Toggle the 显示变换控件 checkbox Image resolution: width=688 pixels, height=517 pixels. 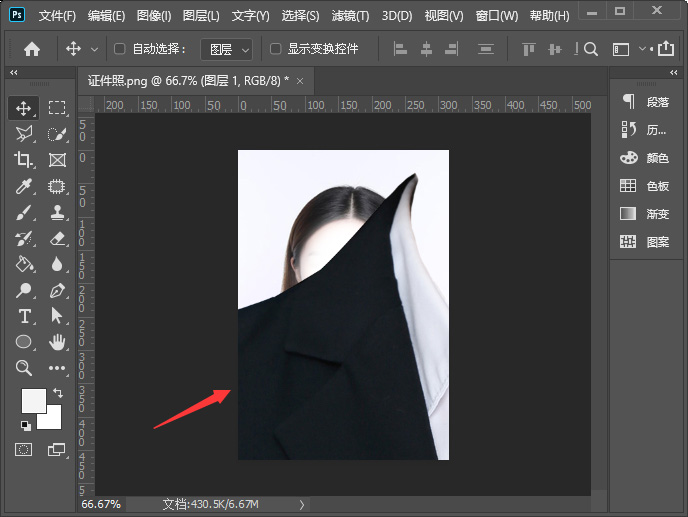coord(276,49)
